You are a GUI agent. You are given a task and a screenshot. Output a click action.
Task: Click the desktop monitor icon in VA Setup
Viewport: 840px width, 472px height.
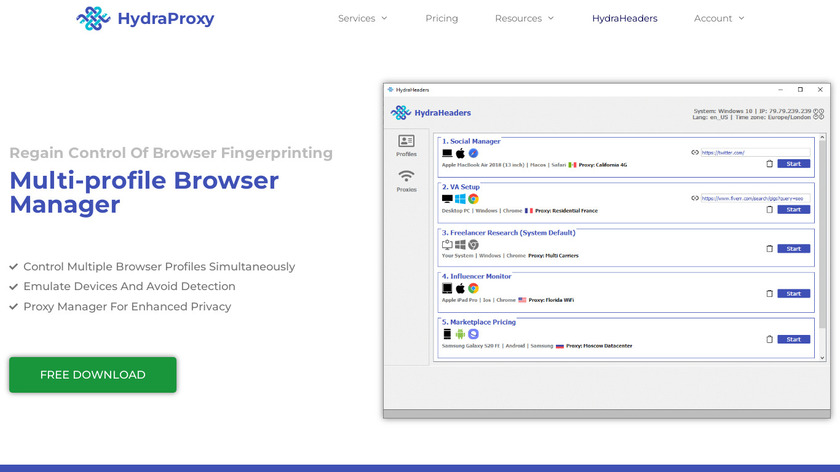click(x=447, y=199)
